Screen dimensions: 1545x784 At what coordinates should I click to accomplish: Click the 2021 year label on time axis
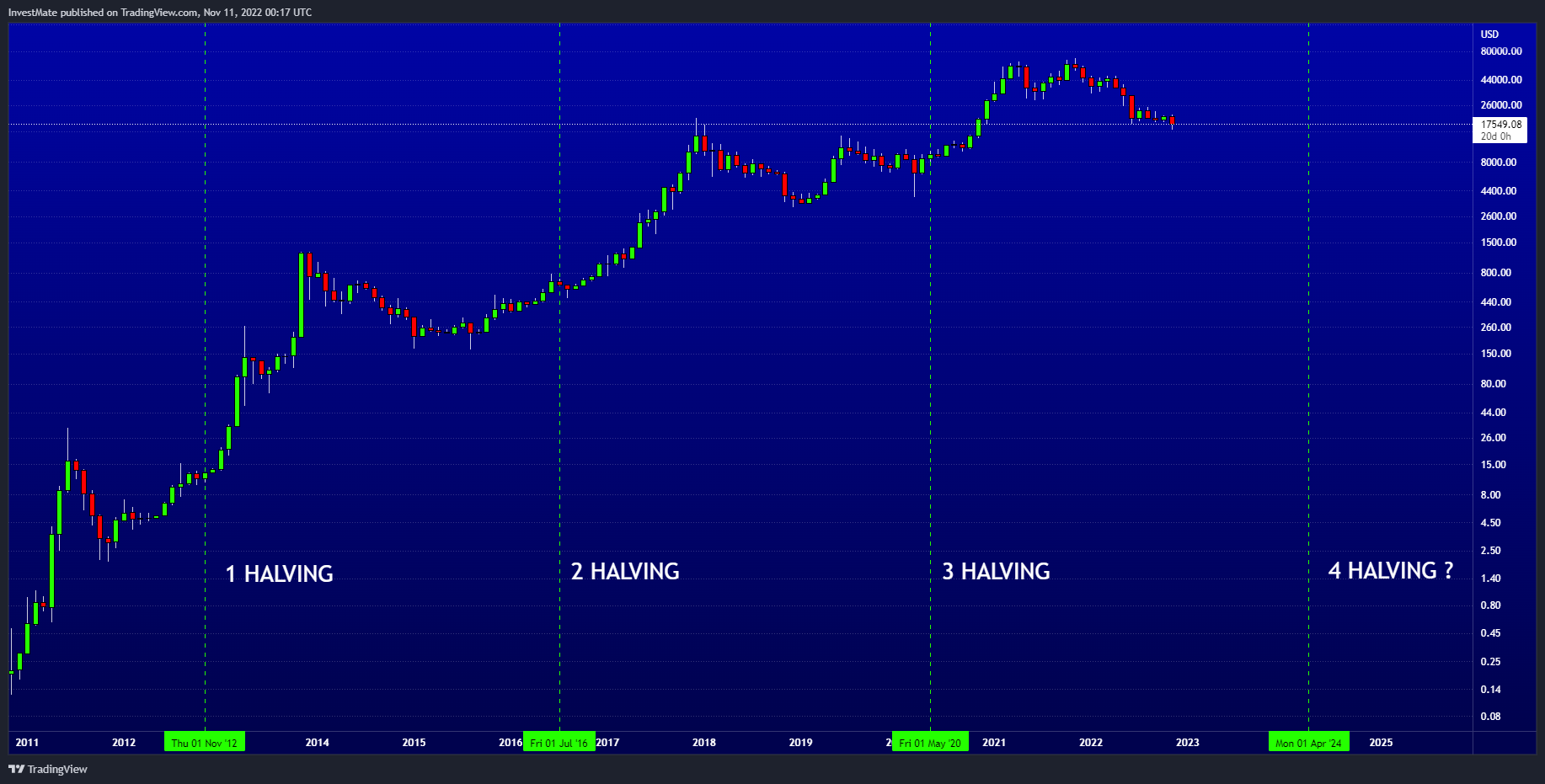(994, 743)
